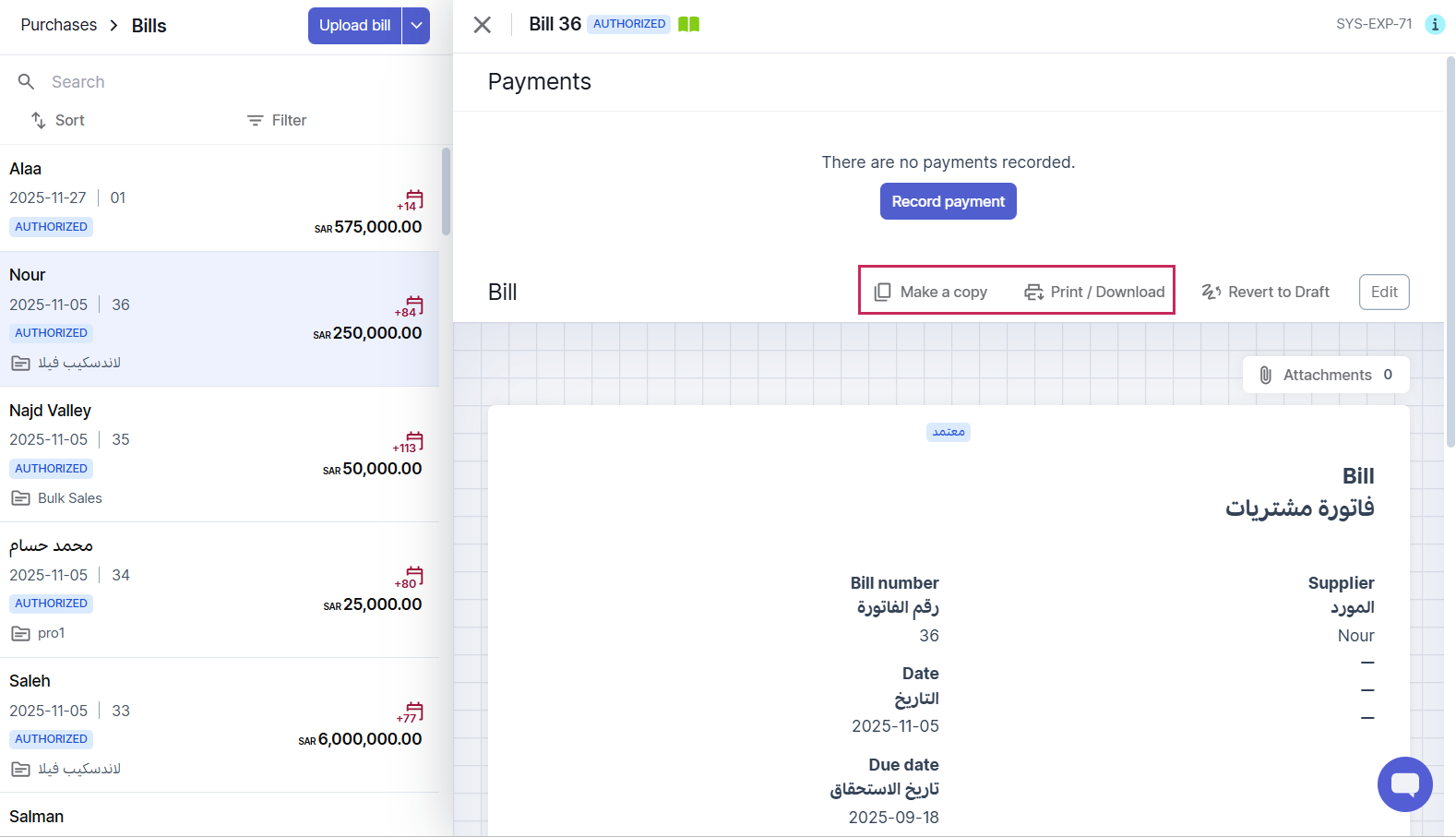Open the Sort options
The width and height of the screenshot is (1456, 837).
pos(58,121)
